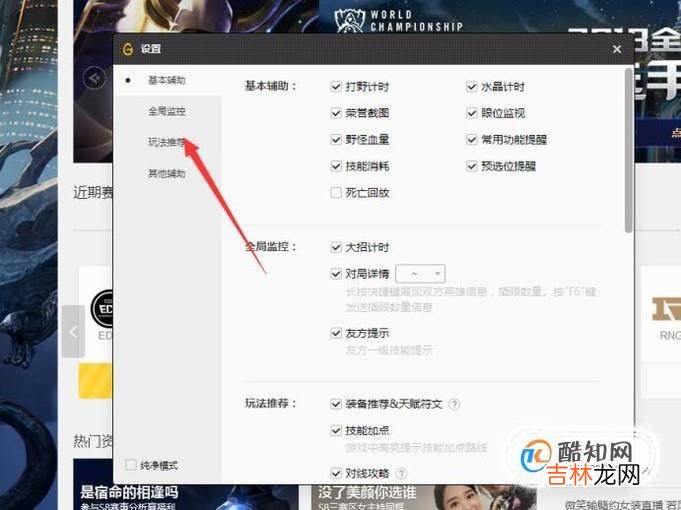Click the RNG team logo
The image size is (681, 510).
668,310
